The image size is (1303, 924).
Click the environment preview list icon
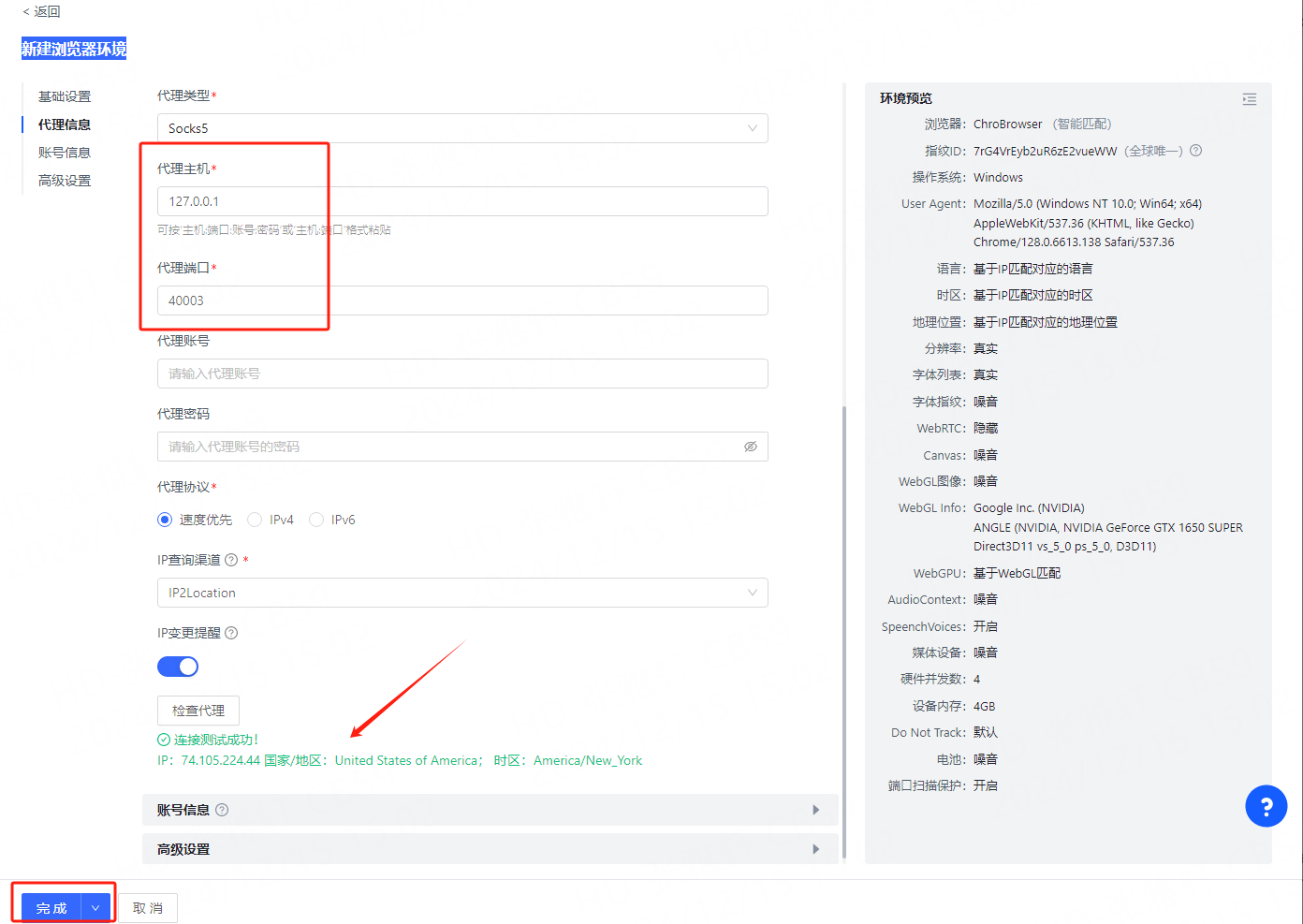tap(1249, 99)
